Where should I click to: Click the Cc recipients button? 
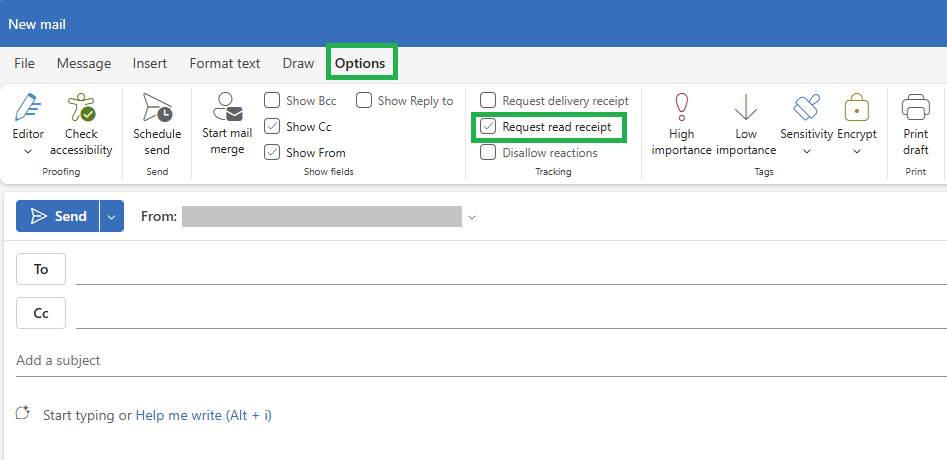pos(41,313)
